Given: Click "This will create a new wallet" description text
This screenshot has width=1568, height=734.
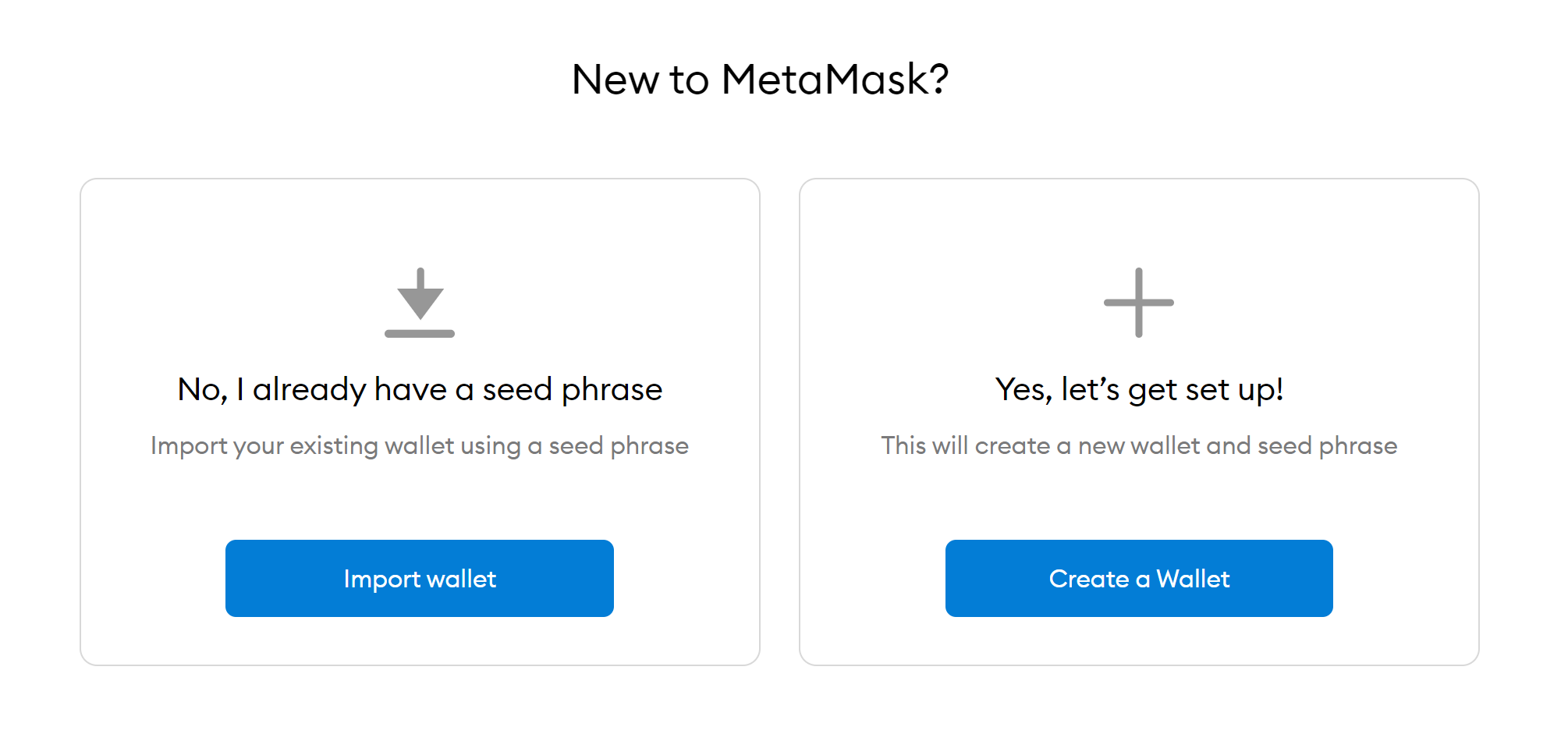Looking at the screenshot, I should click(x=1139, y=445).
